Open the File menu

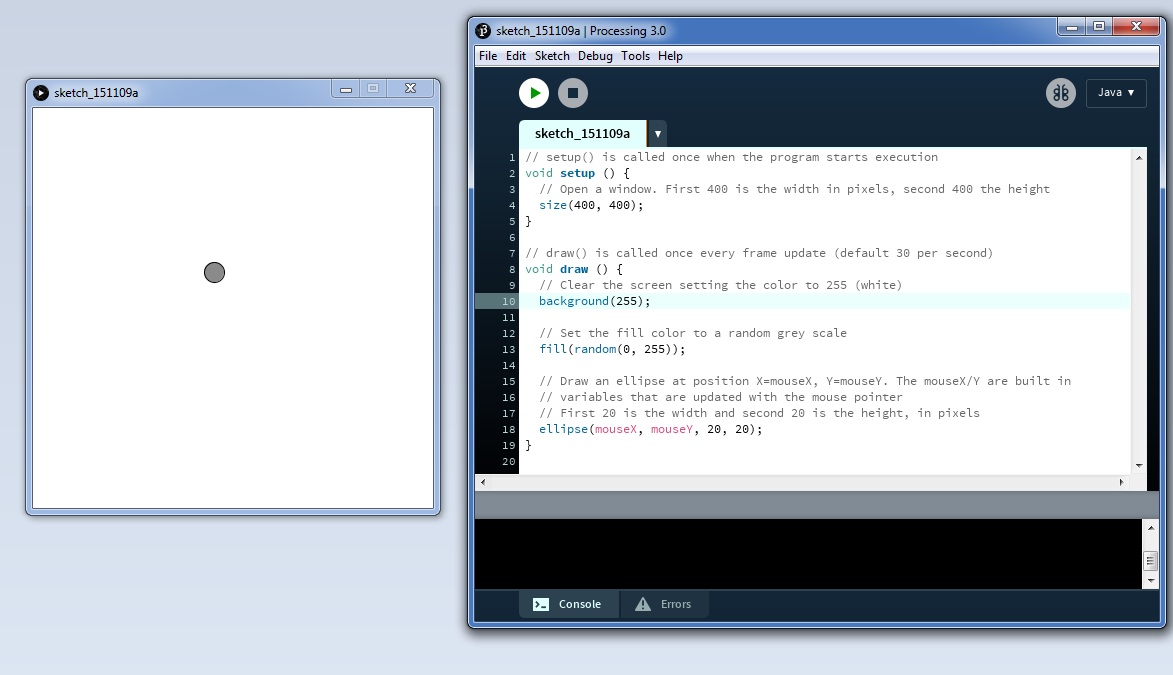click(x=488, y=56)
